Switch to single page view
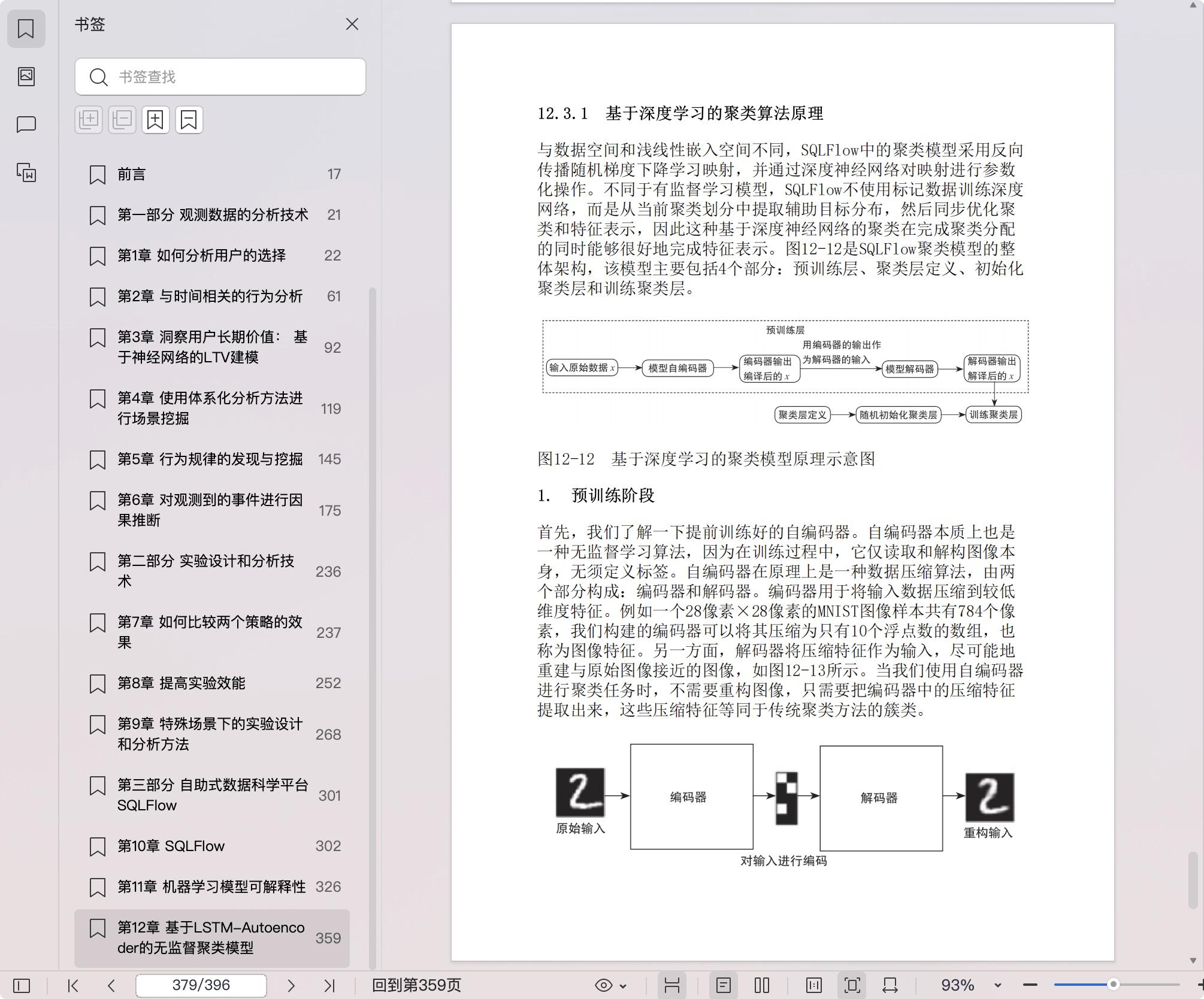Viewport: 1204px width, 999px height. point(724,985)
